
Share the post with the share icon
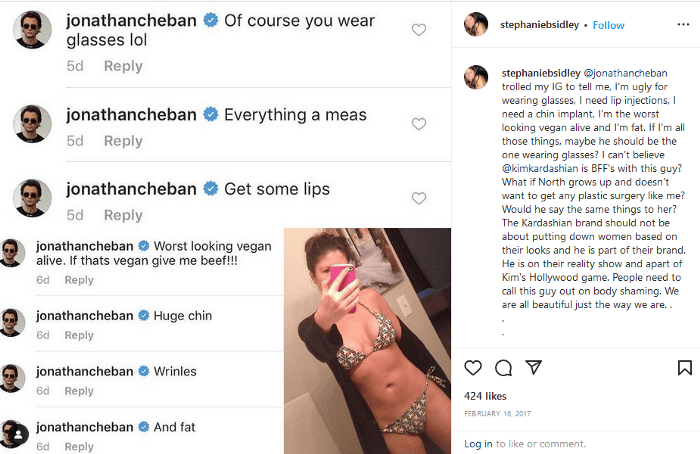click(x=532, y=369)
